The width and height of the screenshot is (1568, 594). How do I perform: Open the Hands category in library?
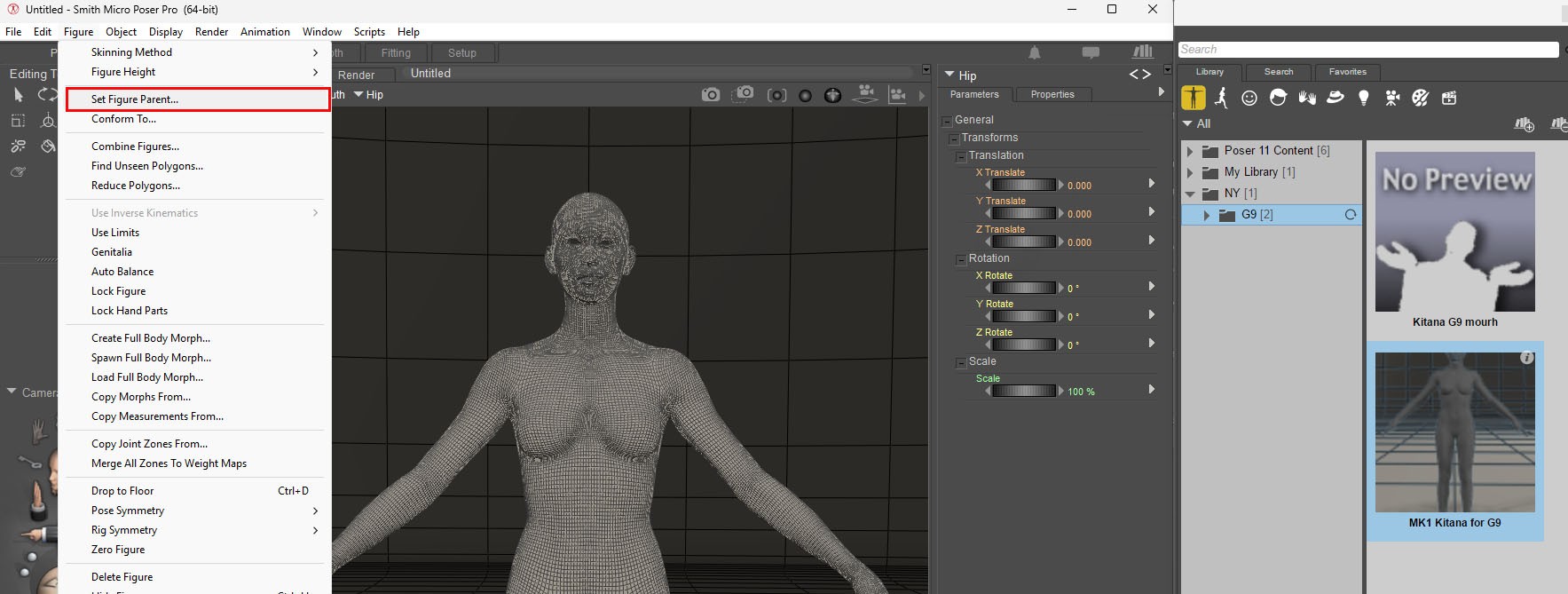[x=1307, y=98]
